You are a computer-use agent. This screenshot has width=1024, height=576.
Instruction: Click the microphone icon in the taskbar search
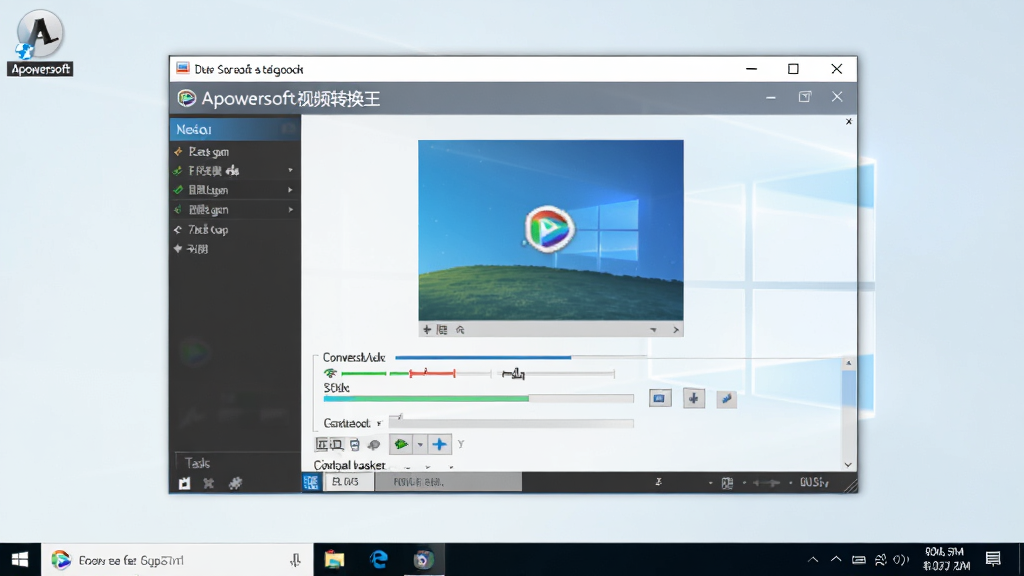coord(295,560)
